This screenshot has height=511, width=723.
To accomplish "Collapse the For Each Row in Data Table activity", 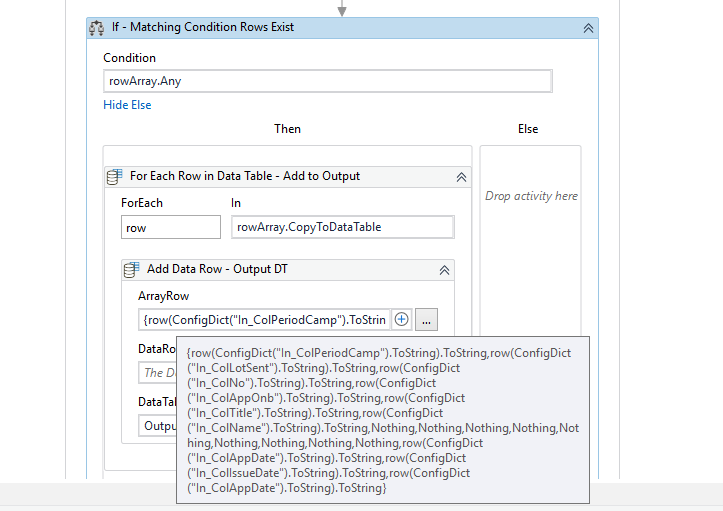I will pos(461,177).
